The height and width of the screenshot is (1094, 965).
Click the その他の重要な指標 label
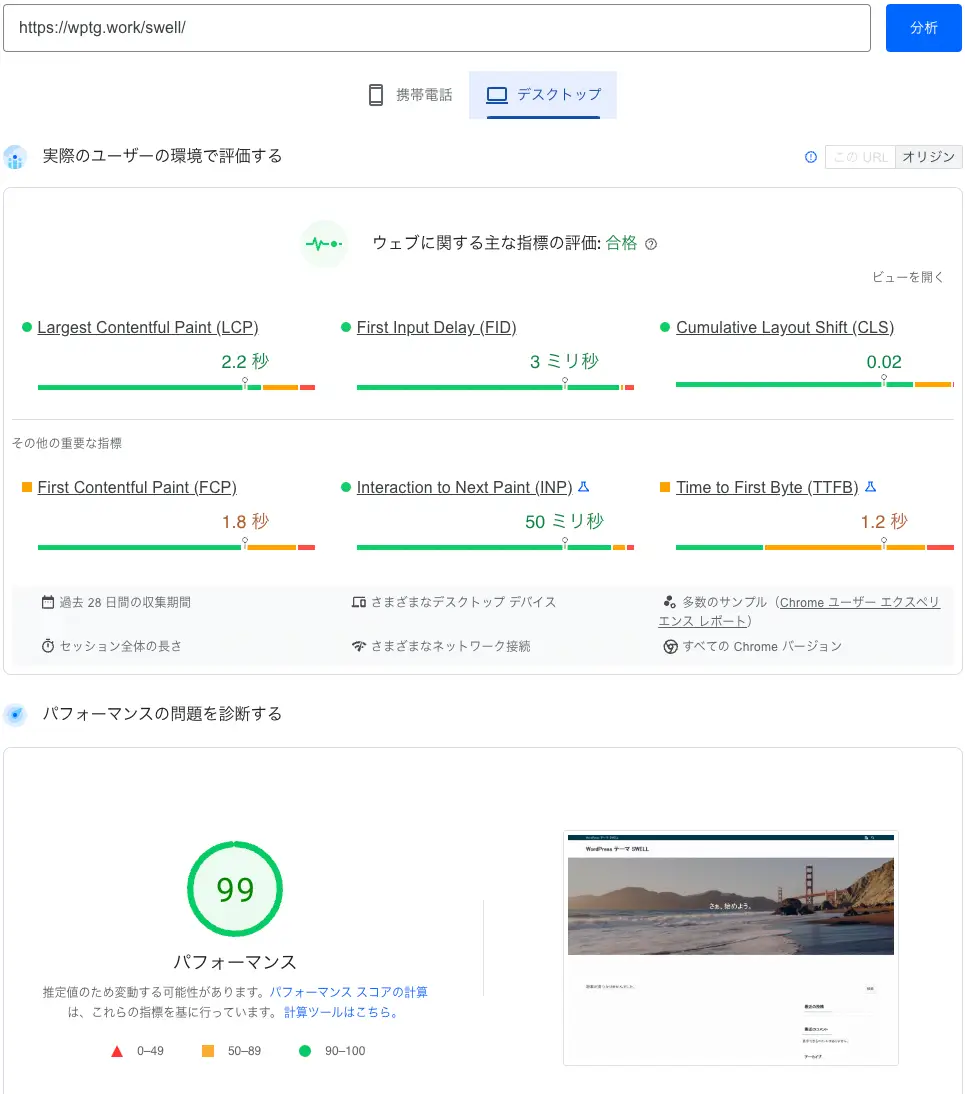pos(67,443)
